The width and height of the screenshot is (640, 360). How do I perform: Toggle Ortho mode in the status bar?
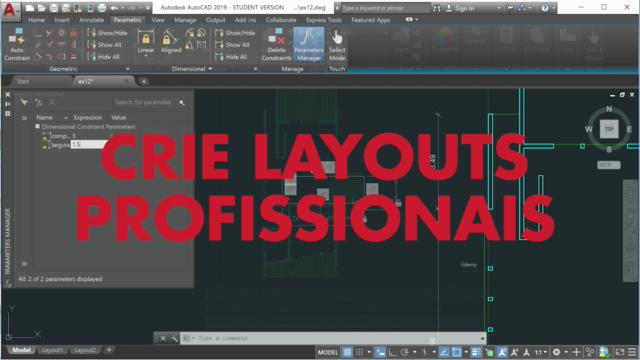click(393, 352)
